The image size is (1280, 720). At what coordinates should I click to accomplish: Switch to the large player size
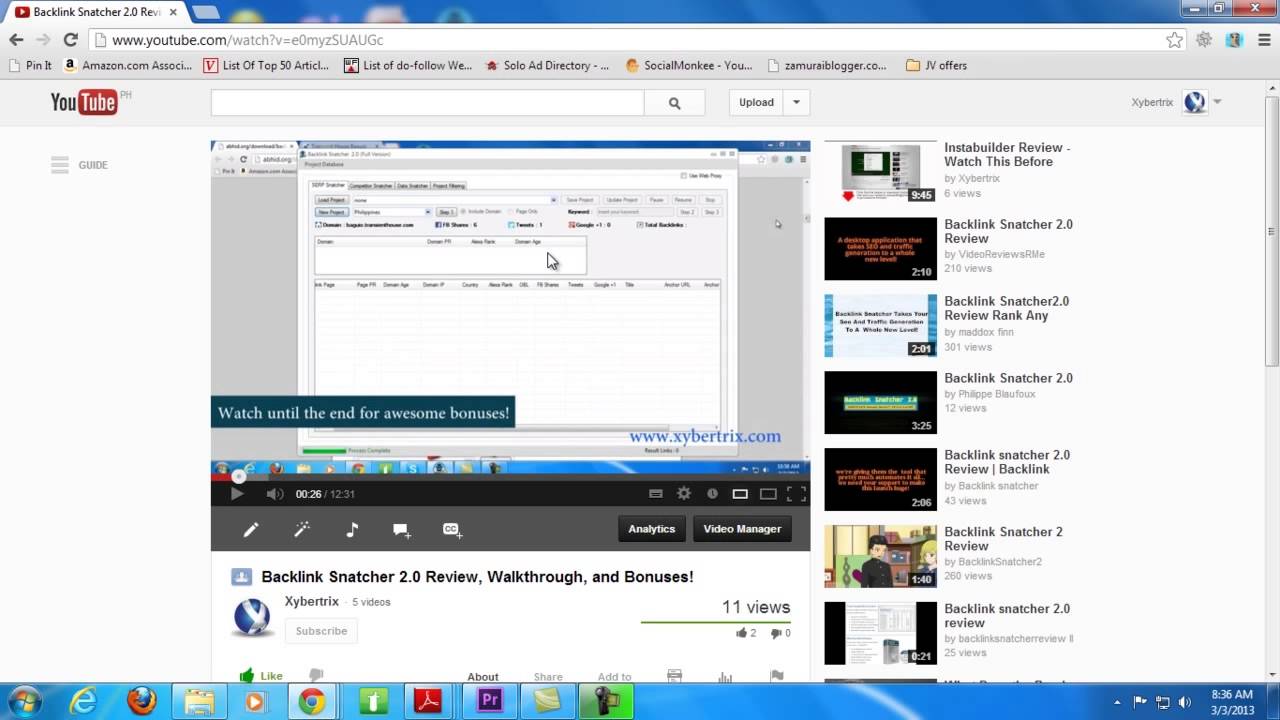(768, 493)
